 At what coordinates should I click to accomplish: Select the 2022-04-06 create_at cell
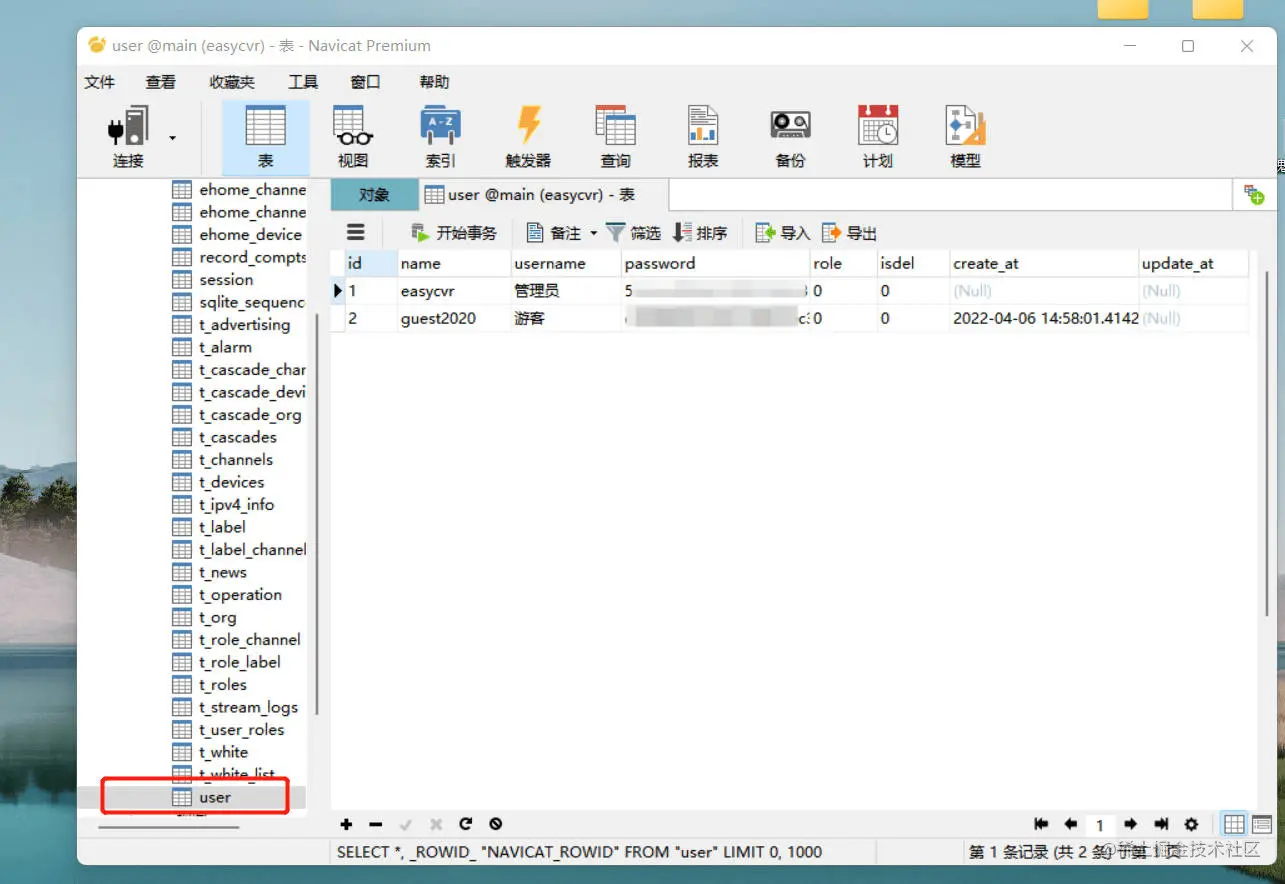click(1043, 318)
